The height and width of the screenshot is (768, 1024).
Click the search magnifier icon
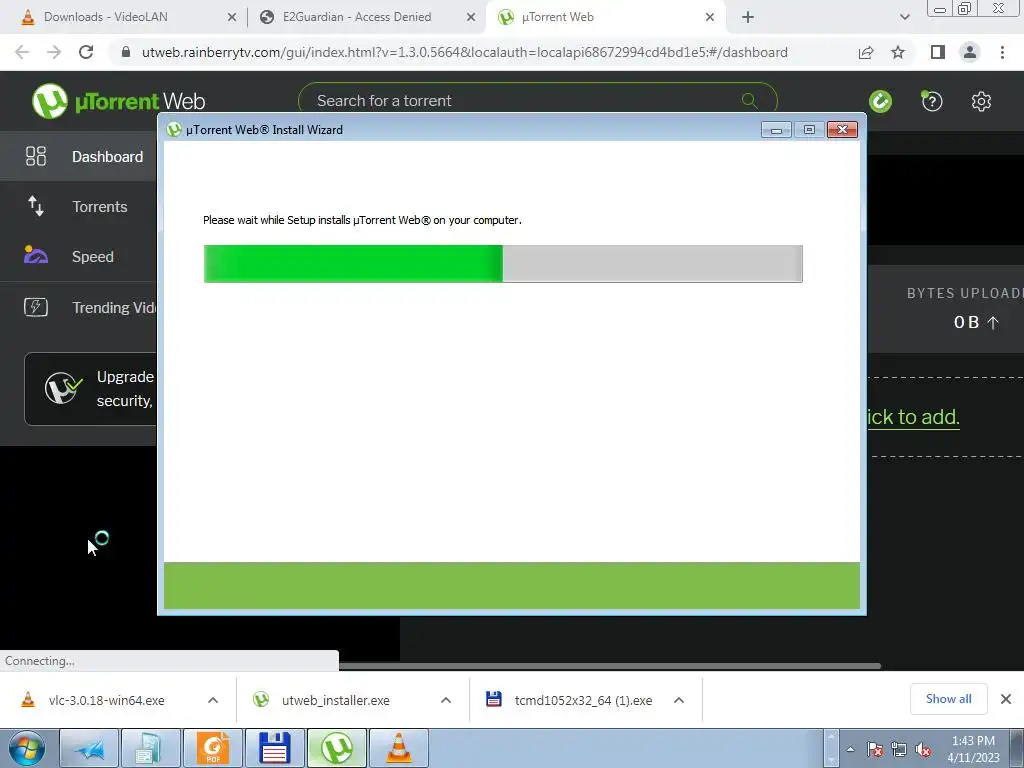[750, 101]
